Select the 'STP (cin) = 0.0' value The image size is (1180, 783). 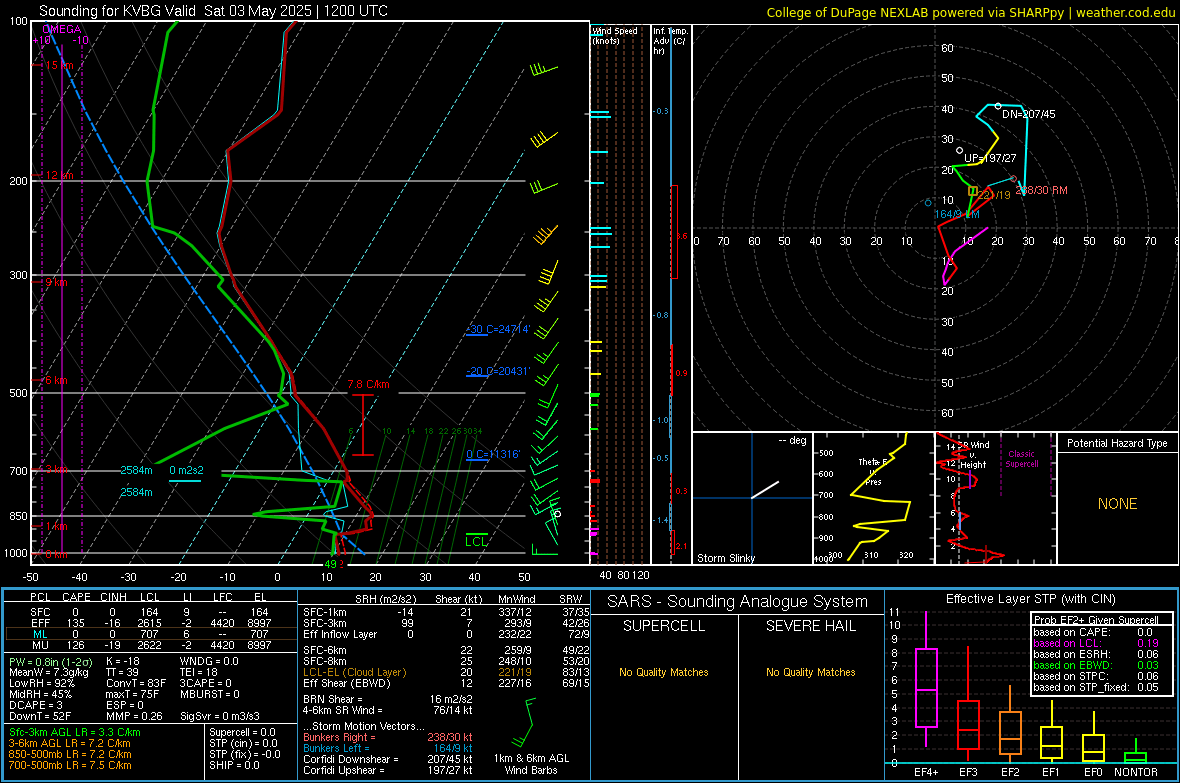[243, 743]
